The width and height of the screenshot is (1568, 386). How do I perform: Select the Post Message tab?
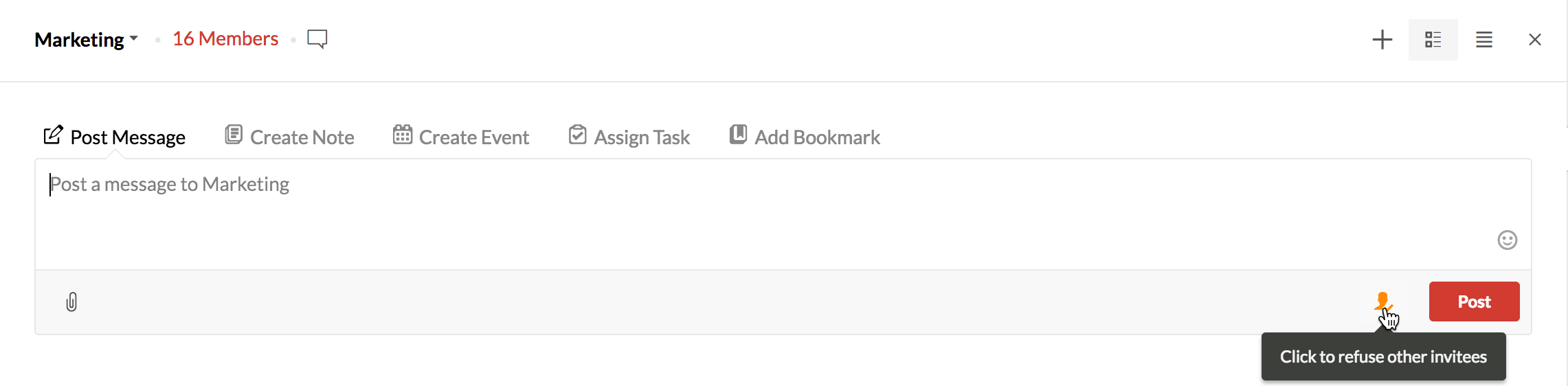click(x=128, y=137)
